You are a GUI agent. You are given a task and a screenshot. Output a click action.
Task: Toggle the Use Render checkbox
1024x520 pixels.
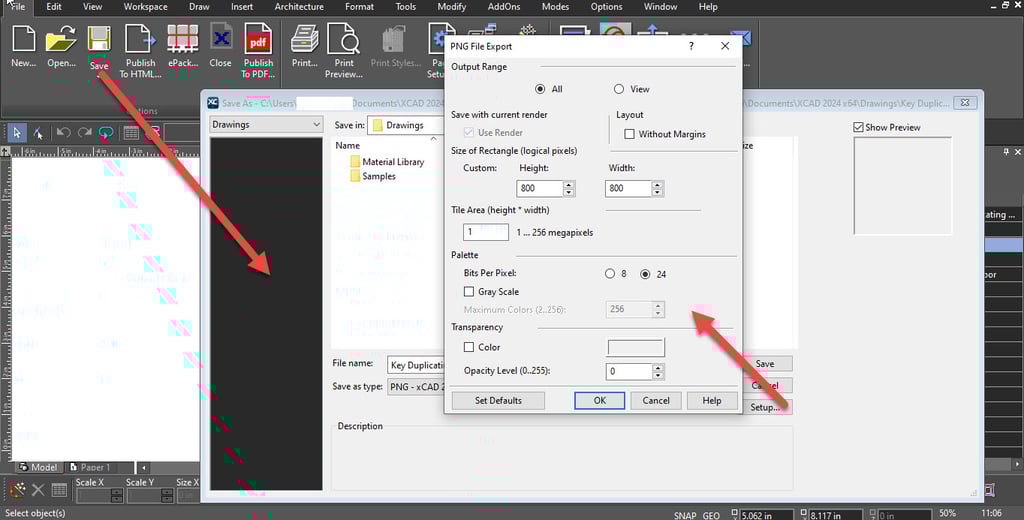pyautogui.click(x=468, y=133)
